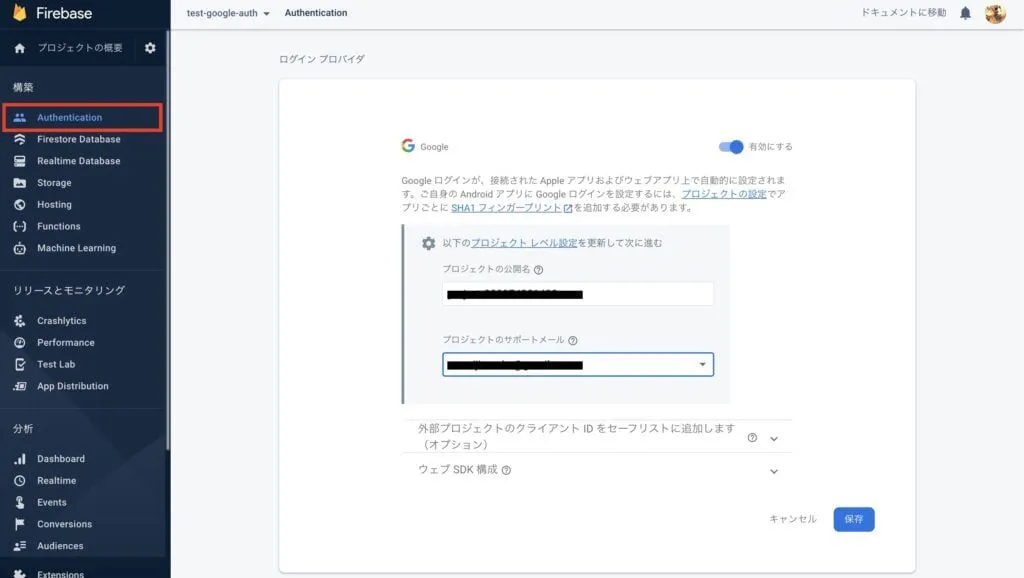Click the blue 保存 save button

pyautogui.click(x=853, y=519)
